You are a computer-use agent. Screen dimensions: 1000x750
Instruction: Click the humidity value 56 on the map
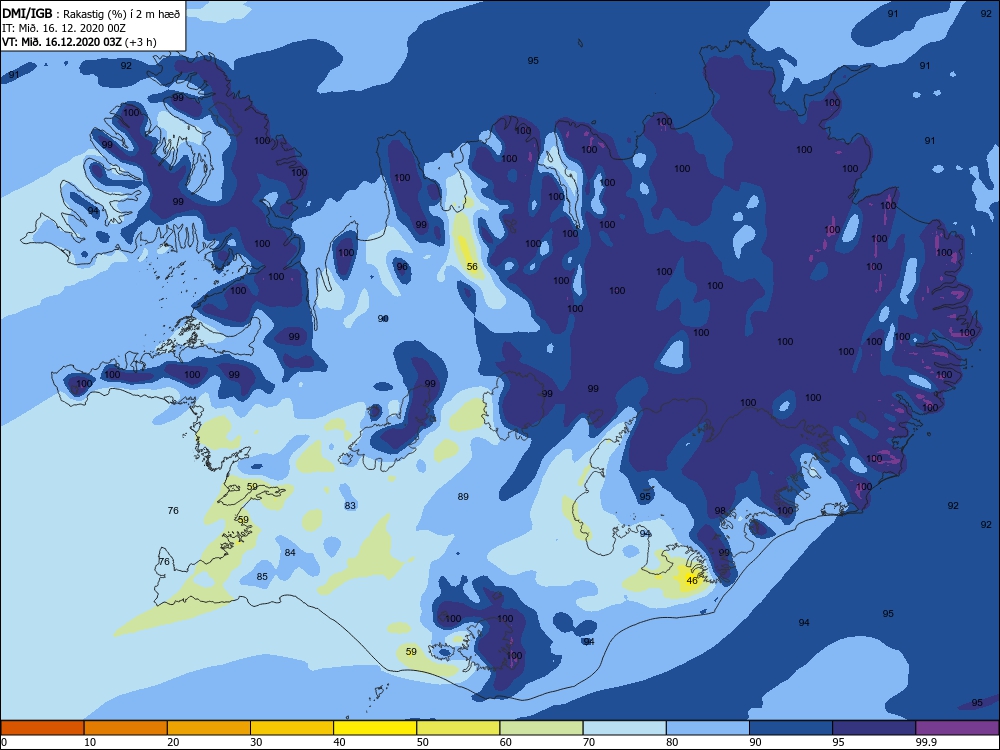coord(472,267)
